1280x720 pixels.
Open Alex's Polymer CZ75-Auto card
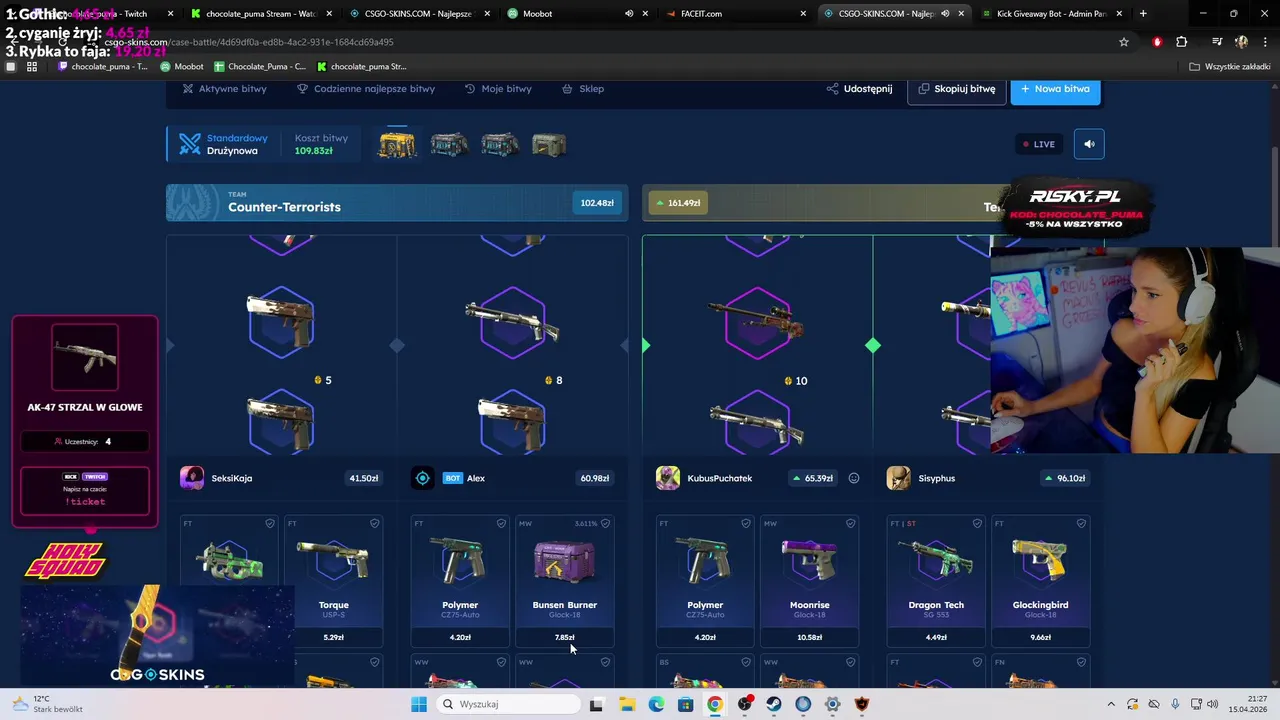(x=460, y=580)
